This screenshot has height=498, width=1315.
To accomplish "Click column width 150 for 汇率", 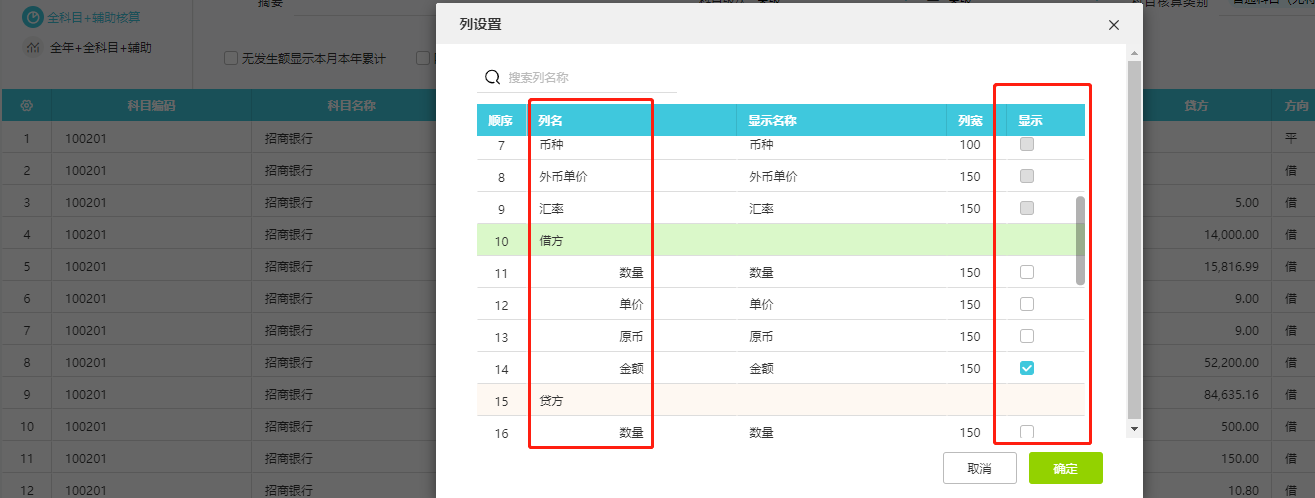I will click(x=970, y=209).
